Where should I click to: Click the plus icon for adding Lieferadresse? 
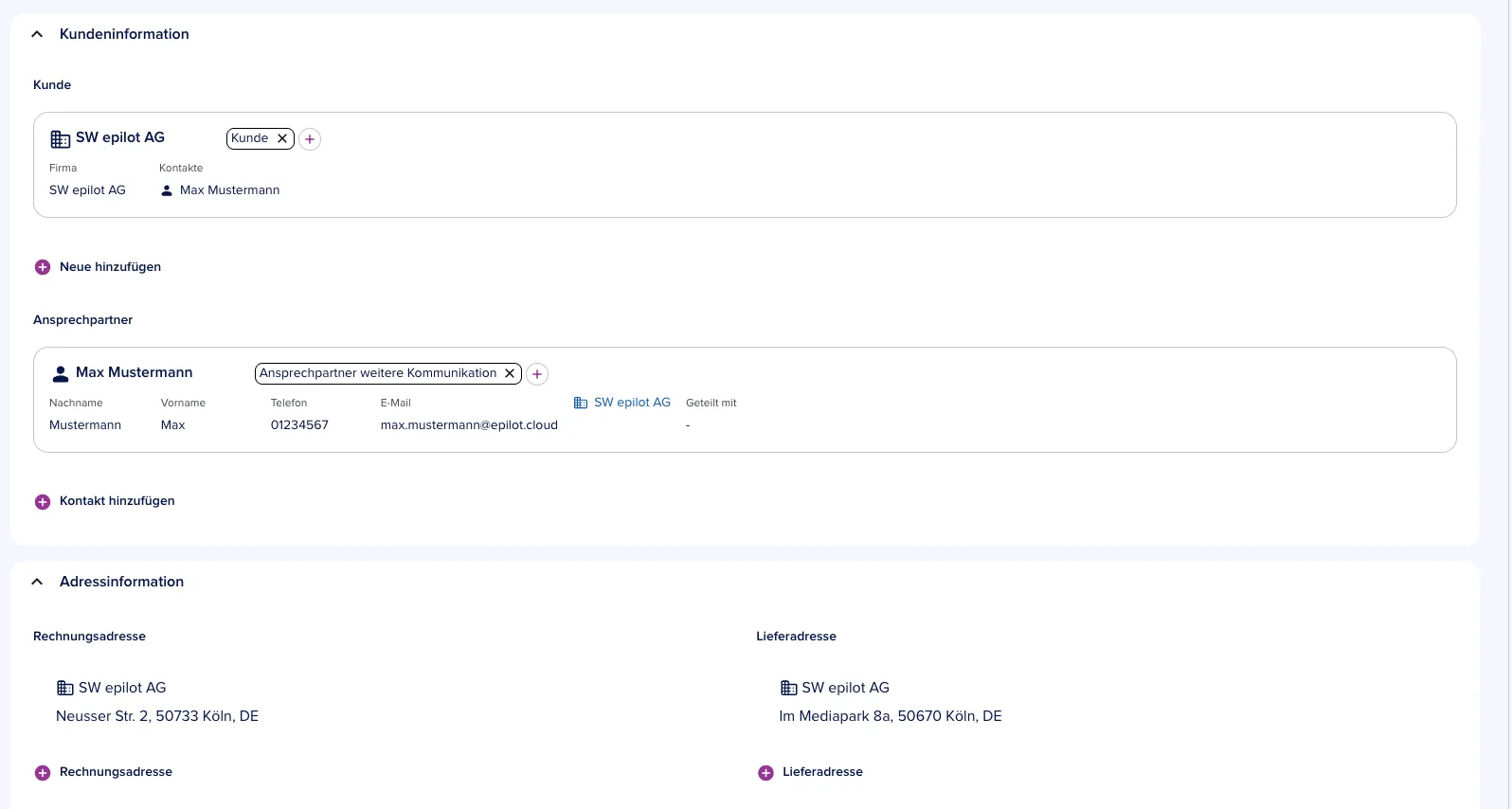click(x=766, y=773)
